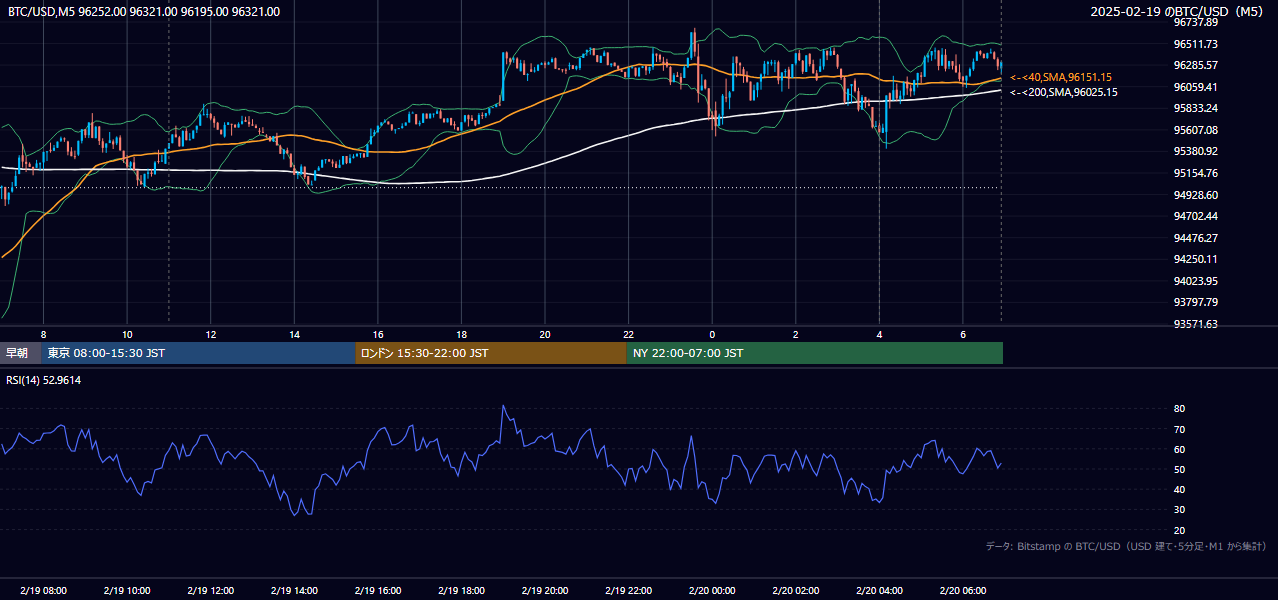Click the RSI scale level 80
This screenshot has height=600, width=1278.
tap(1179, 409)
